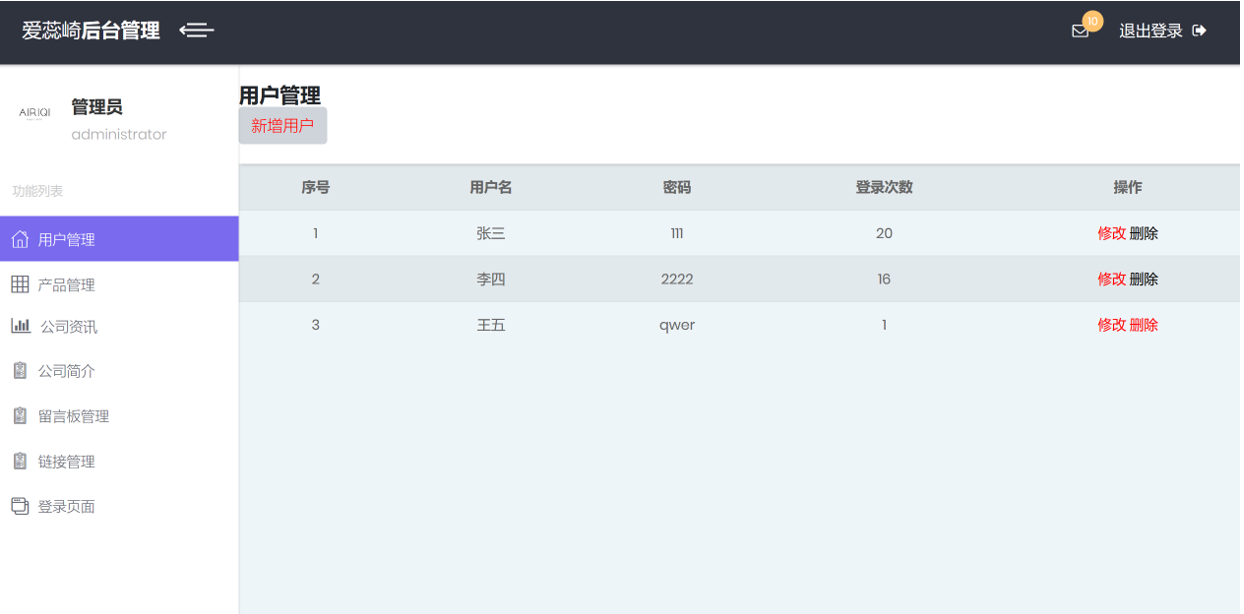
Task: Click the 用户管理 page heading
Action: (x=280, y=95)
